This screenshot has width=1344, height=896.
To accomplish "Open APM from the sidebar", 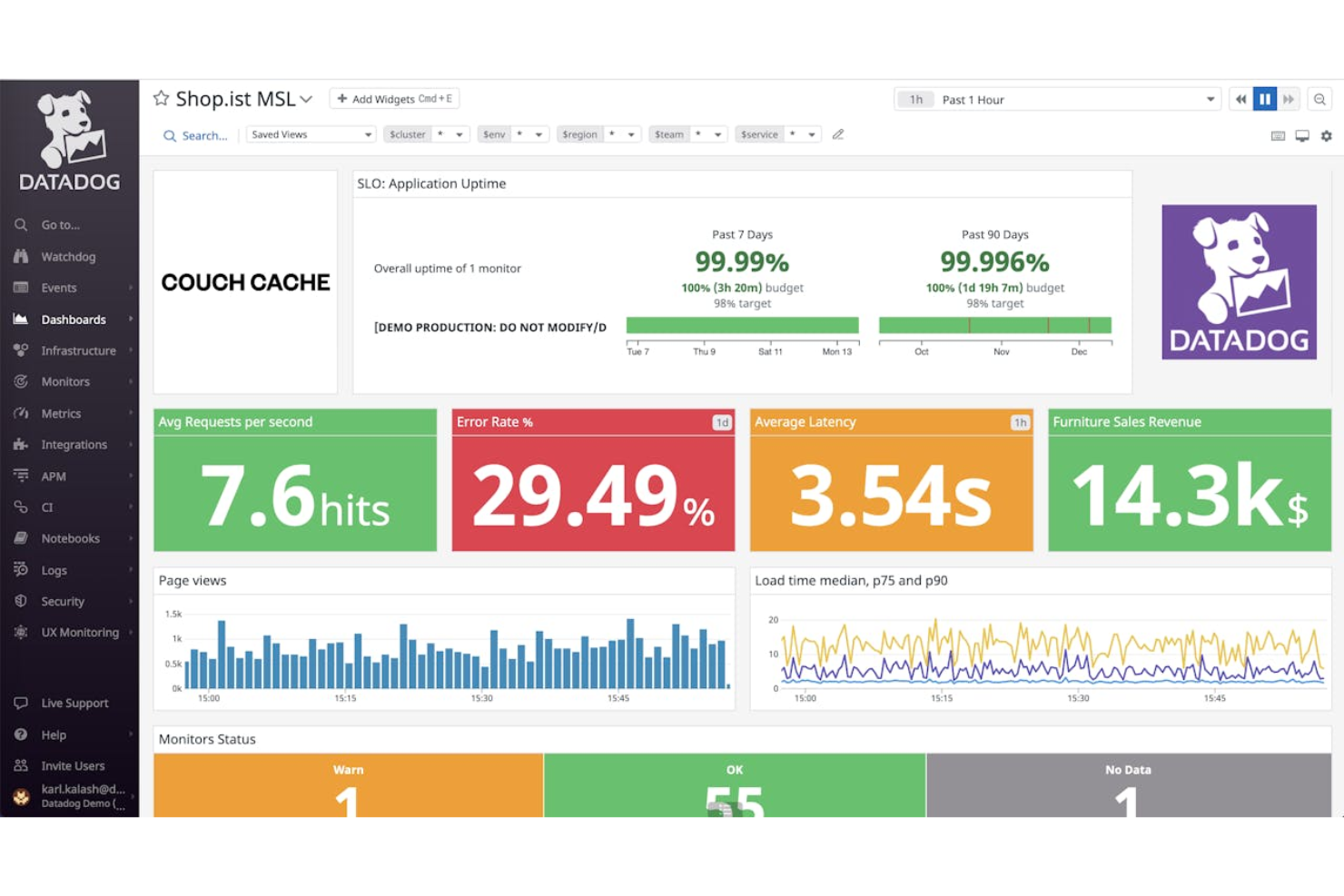I will pos(54,476).
